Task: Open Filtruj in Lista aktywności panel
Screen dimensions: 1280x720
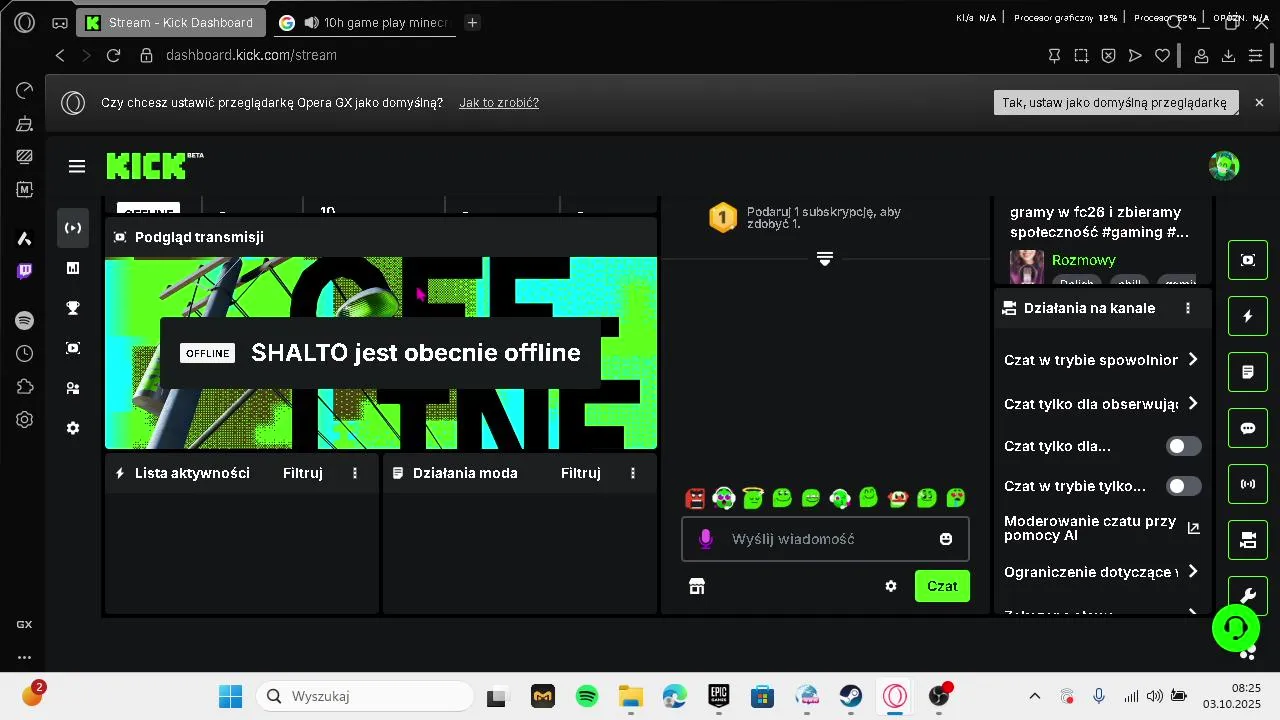Action: tap(303, 473)
